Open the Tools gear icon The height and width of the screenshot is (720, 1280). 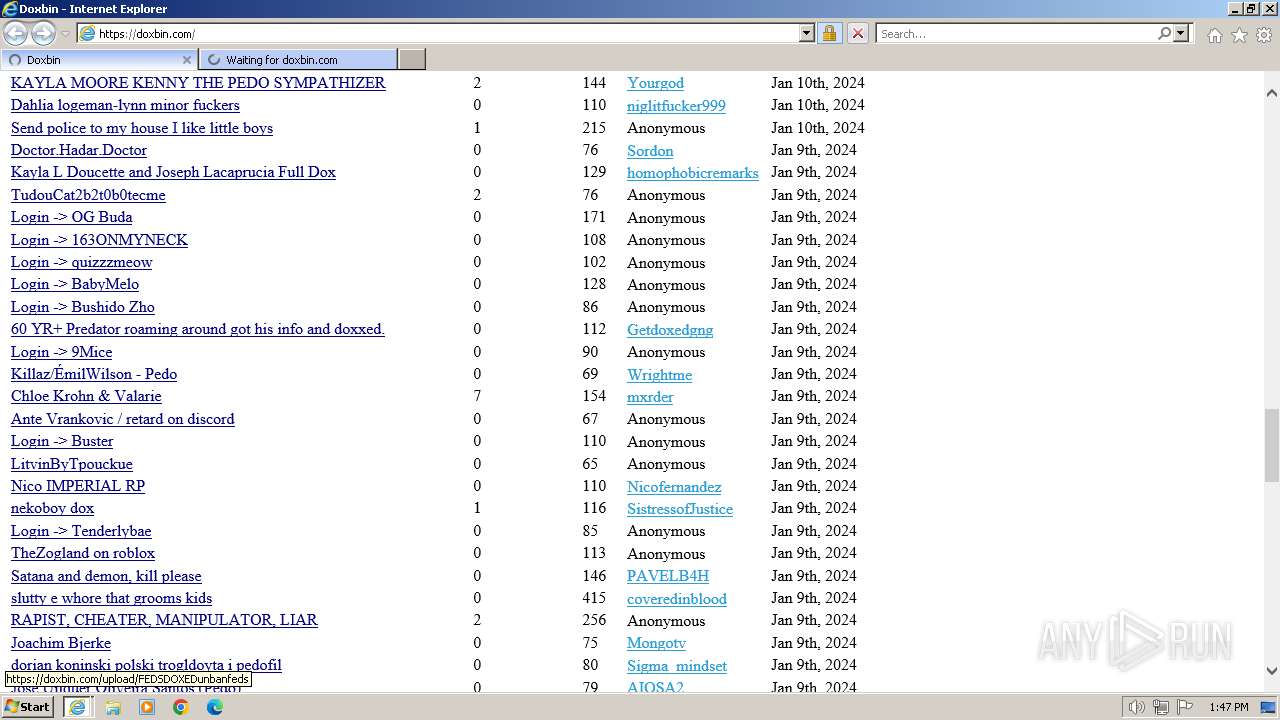click(x=1264, y=35)
